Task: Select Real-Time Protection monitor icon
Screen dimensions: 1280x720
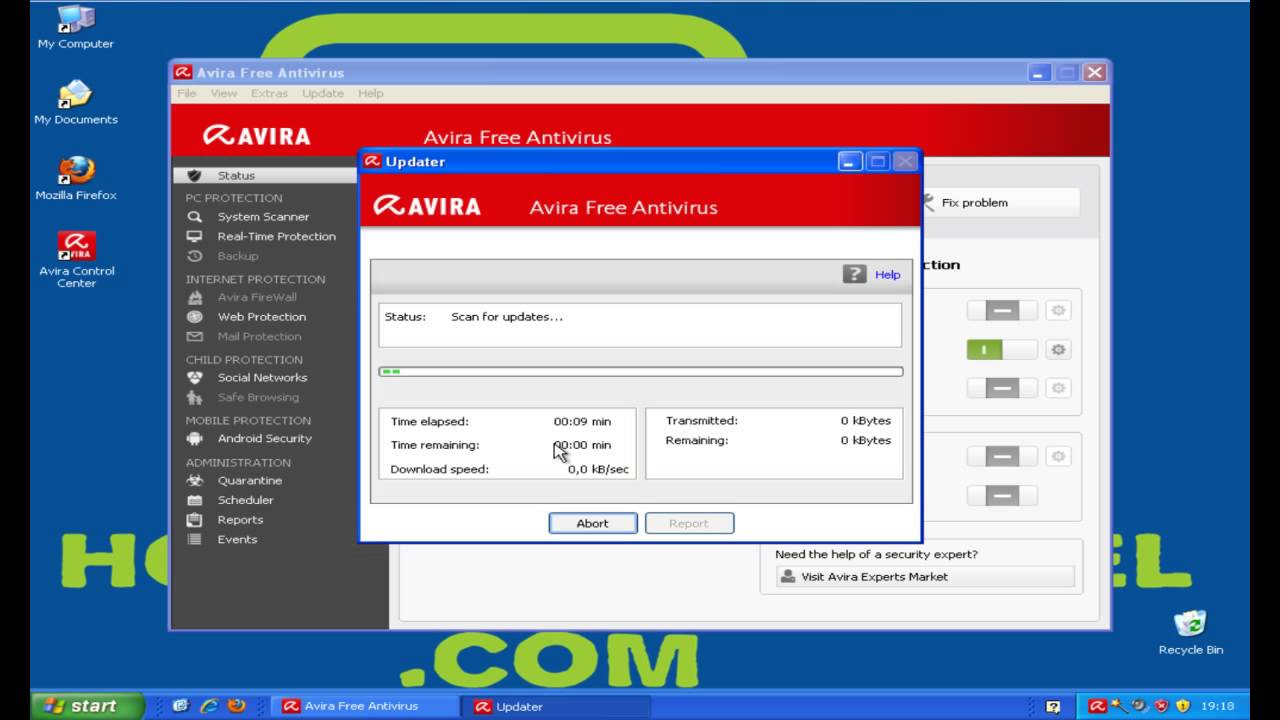Action: tap(195, 236)
